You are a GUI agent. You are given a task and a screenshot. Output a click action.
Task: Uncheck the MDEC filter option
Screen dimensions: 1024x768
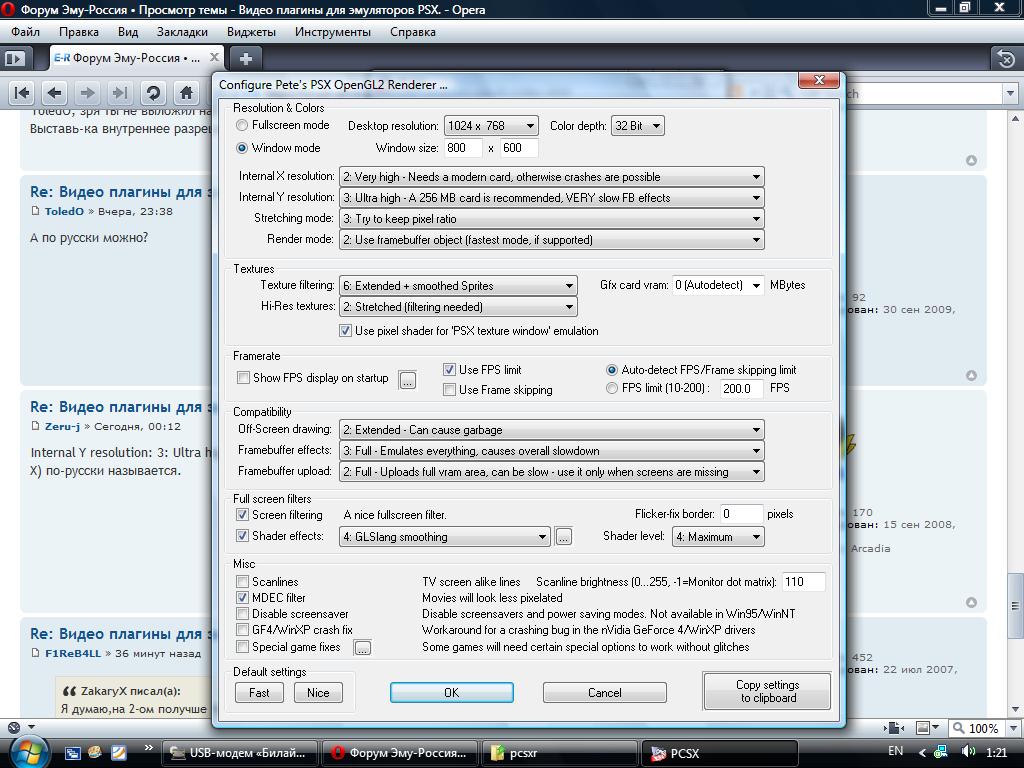click(x=243, y=598)
